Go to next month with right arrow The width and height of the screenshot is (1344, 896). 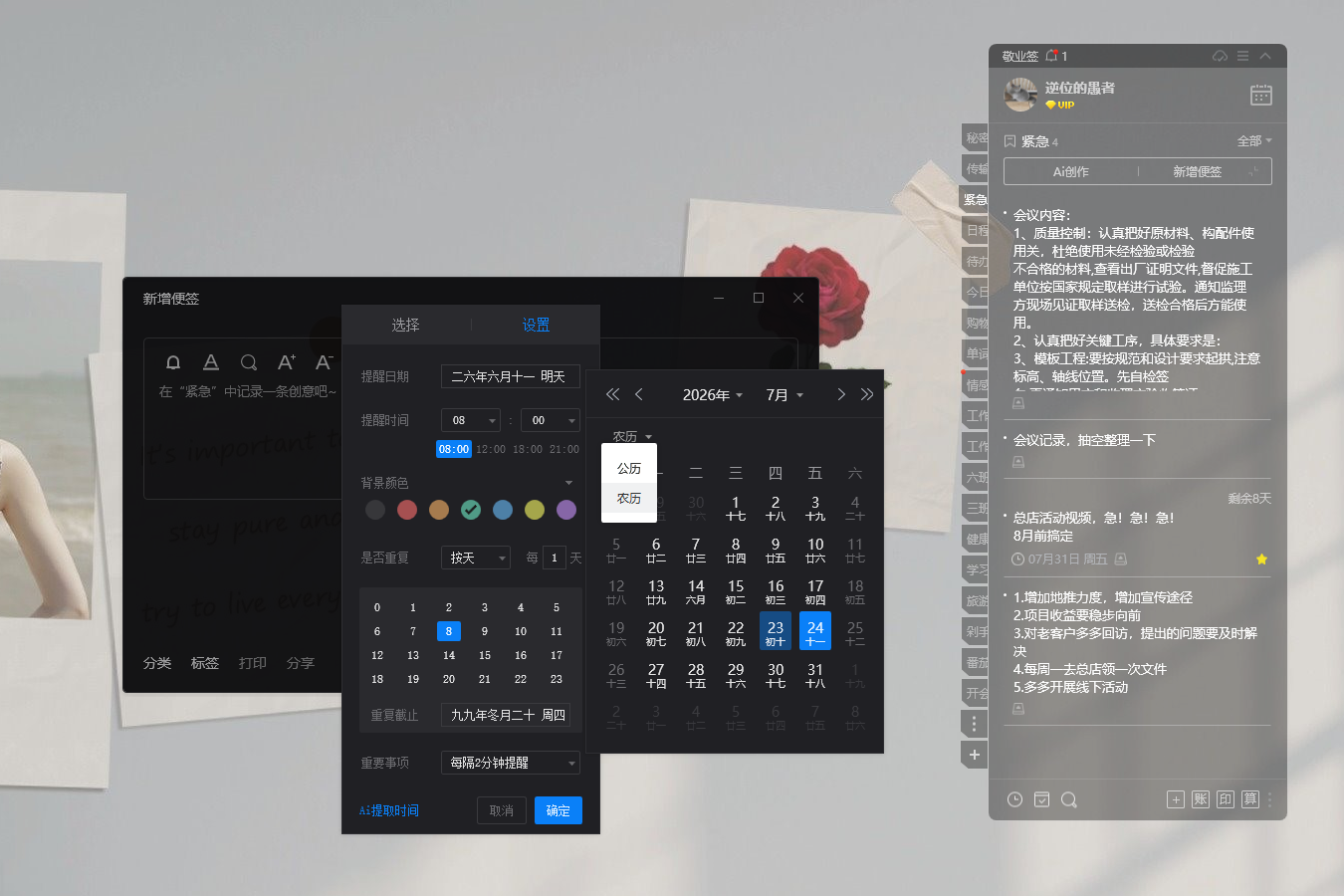pyautogui.click(x=841, y=394)
